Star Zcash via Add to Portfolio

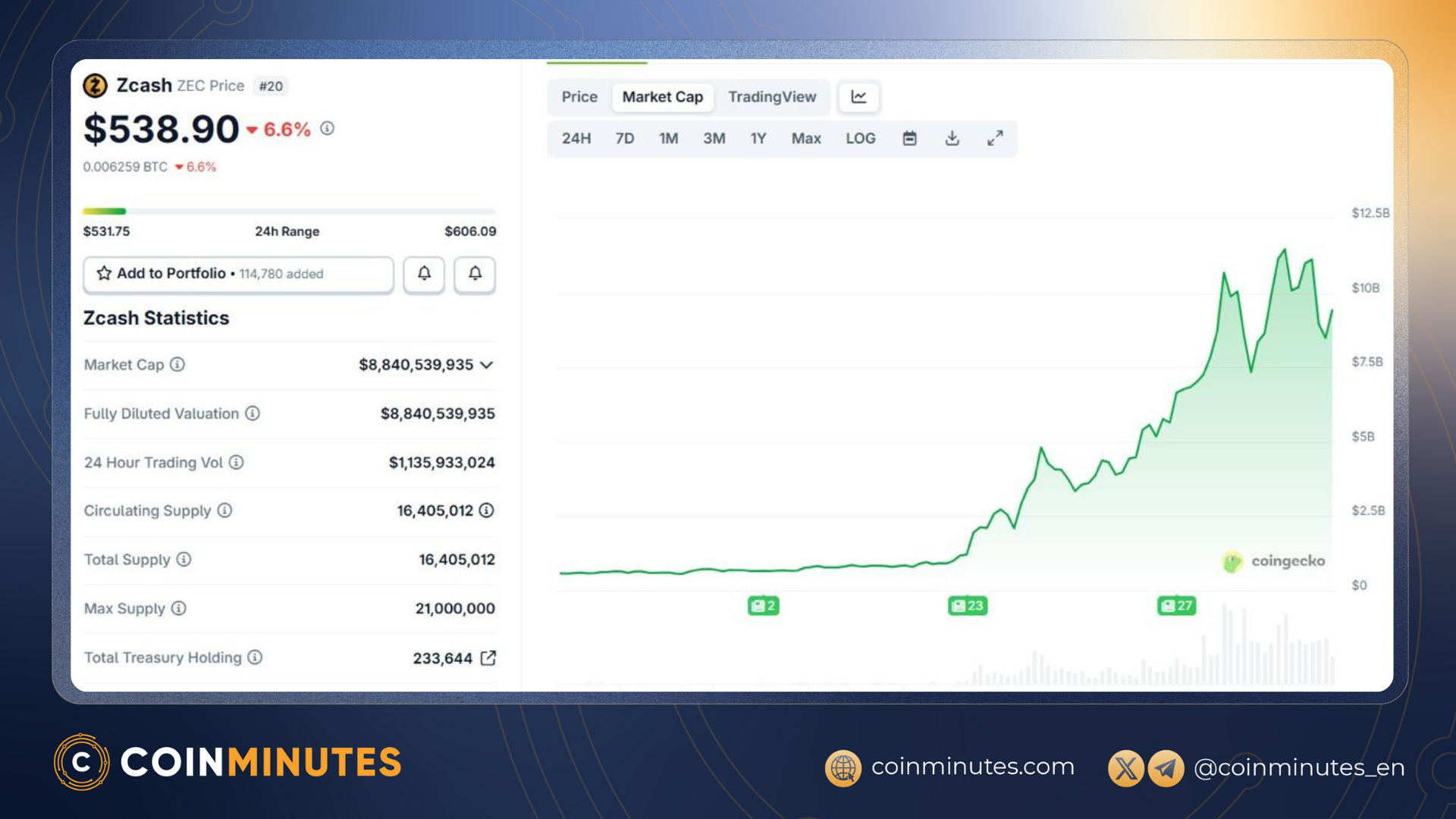(x=103, y=274)
